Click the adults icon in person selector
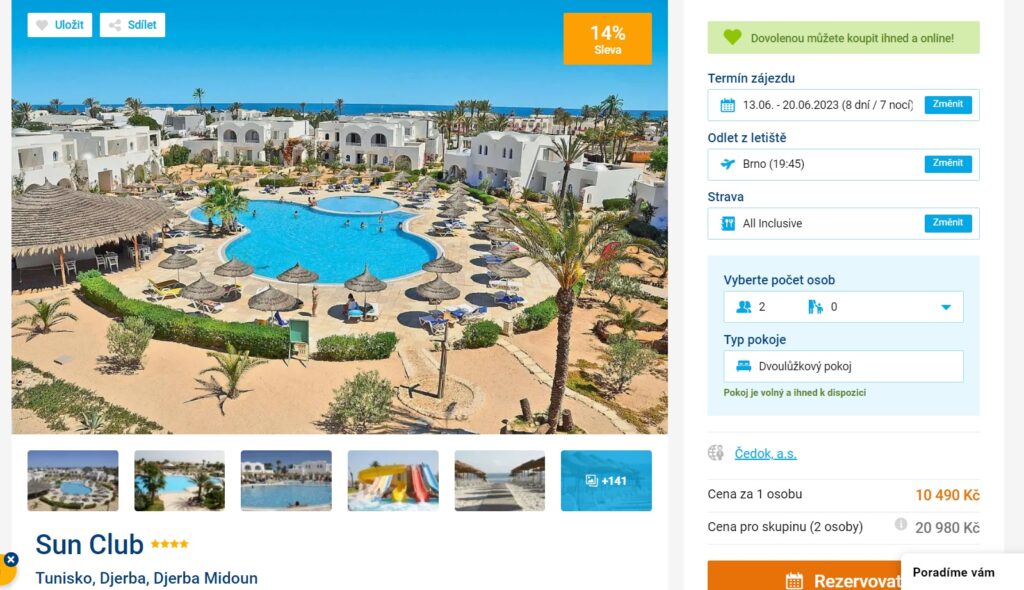1024x590 pixels. [743, 307]
